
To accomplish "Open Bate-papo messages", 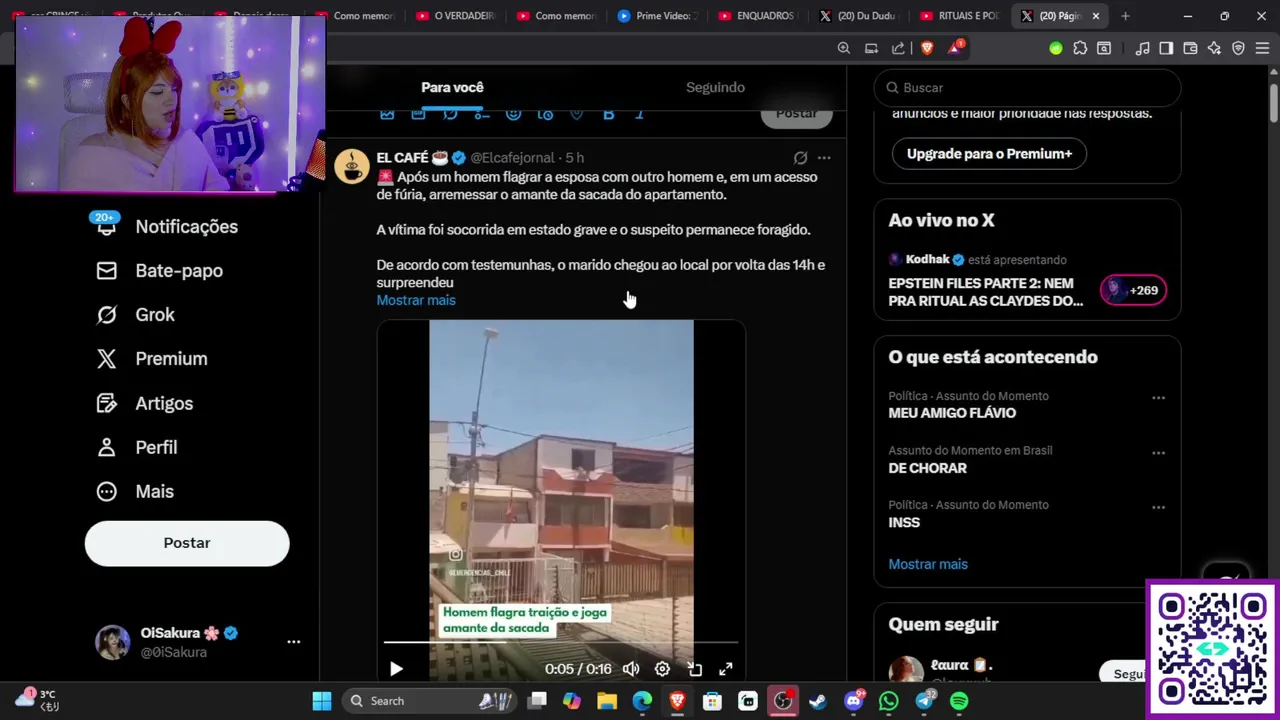I will point(159,270).
